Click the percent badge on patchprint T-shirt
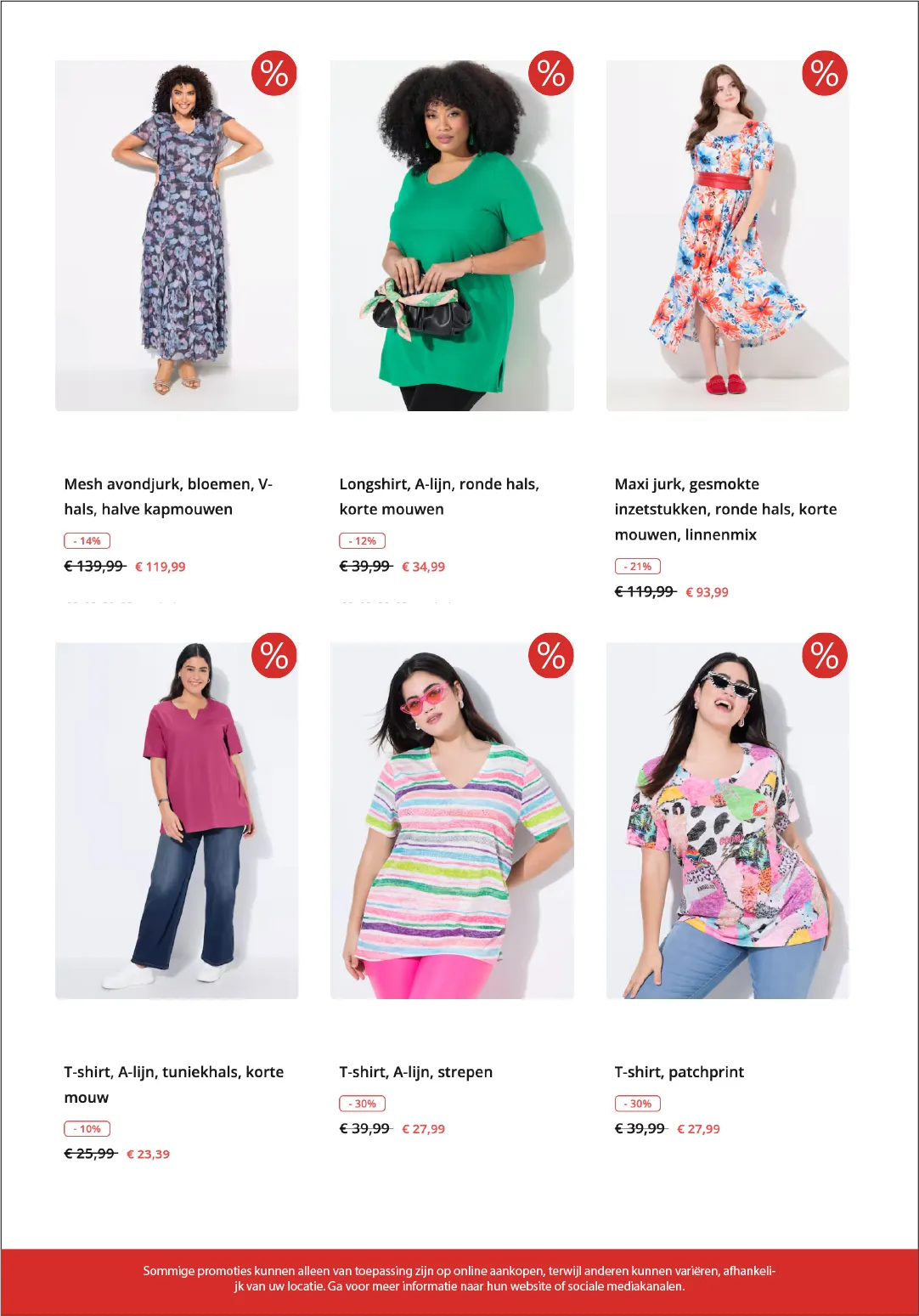The image size is (919, 1316). point(825,655)
